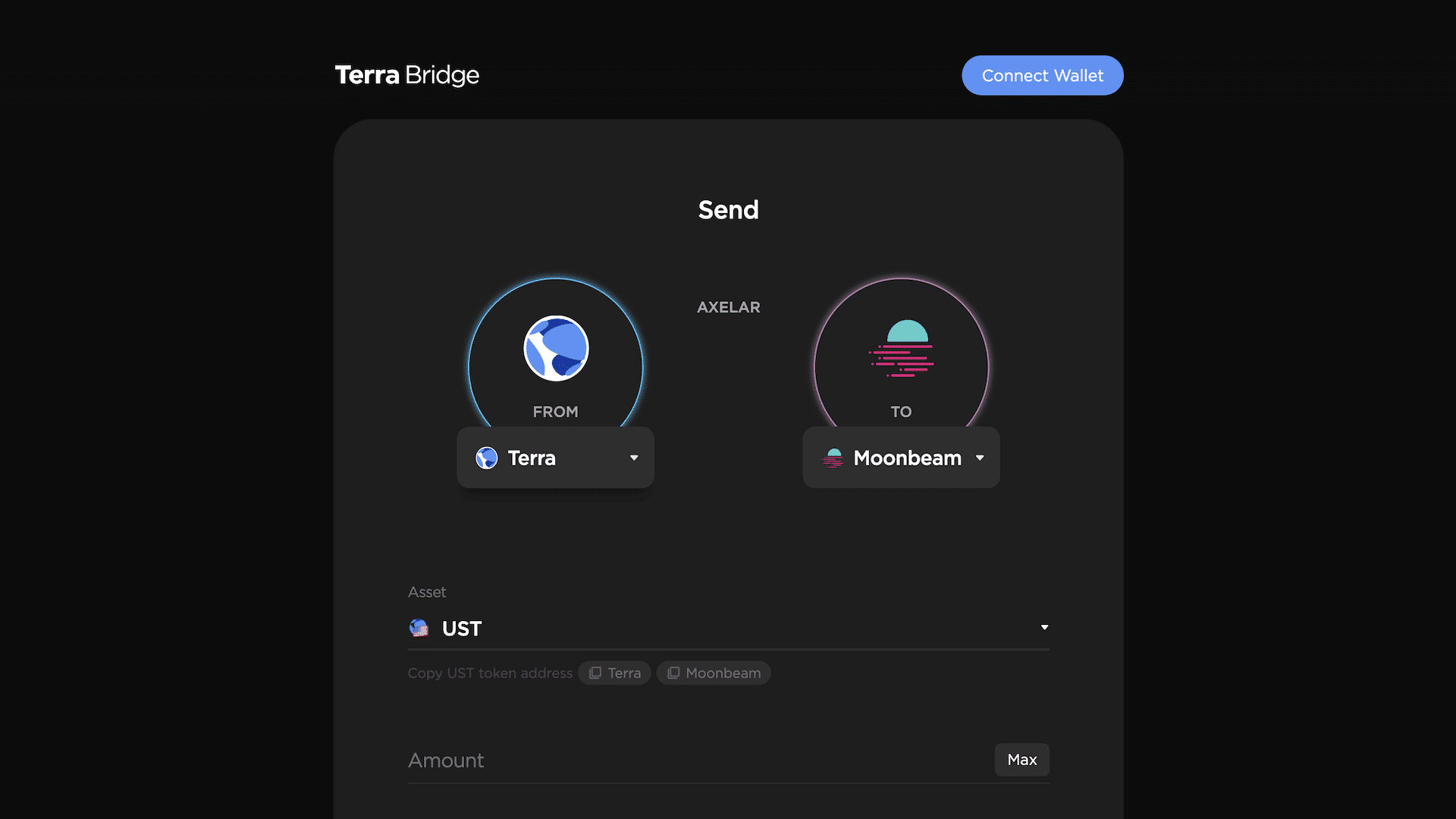
Task: Click the large Moonbeam moon logo
Action: coord(902,348)
